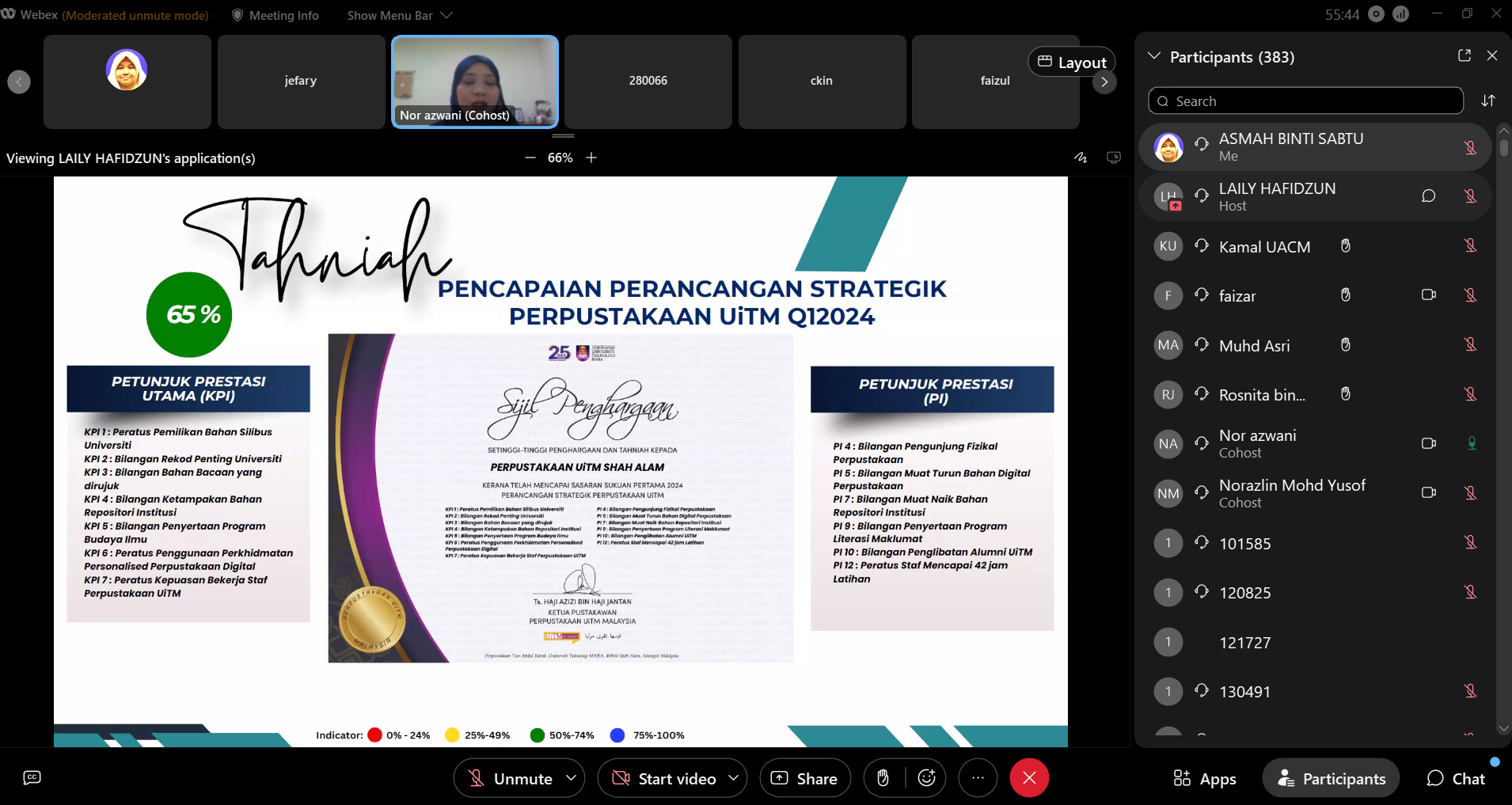The image size is (1512, 805).
Task: Open More options ellipsis menu
Action: coord(978,778)
